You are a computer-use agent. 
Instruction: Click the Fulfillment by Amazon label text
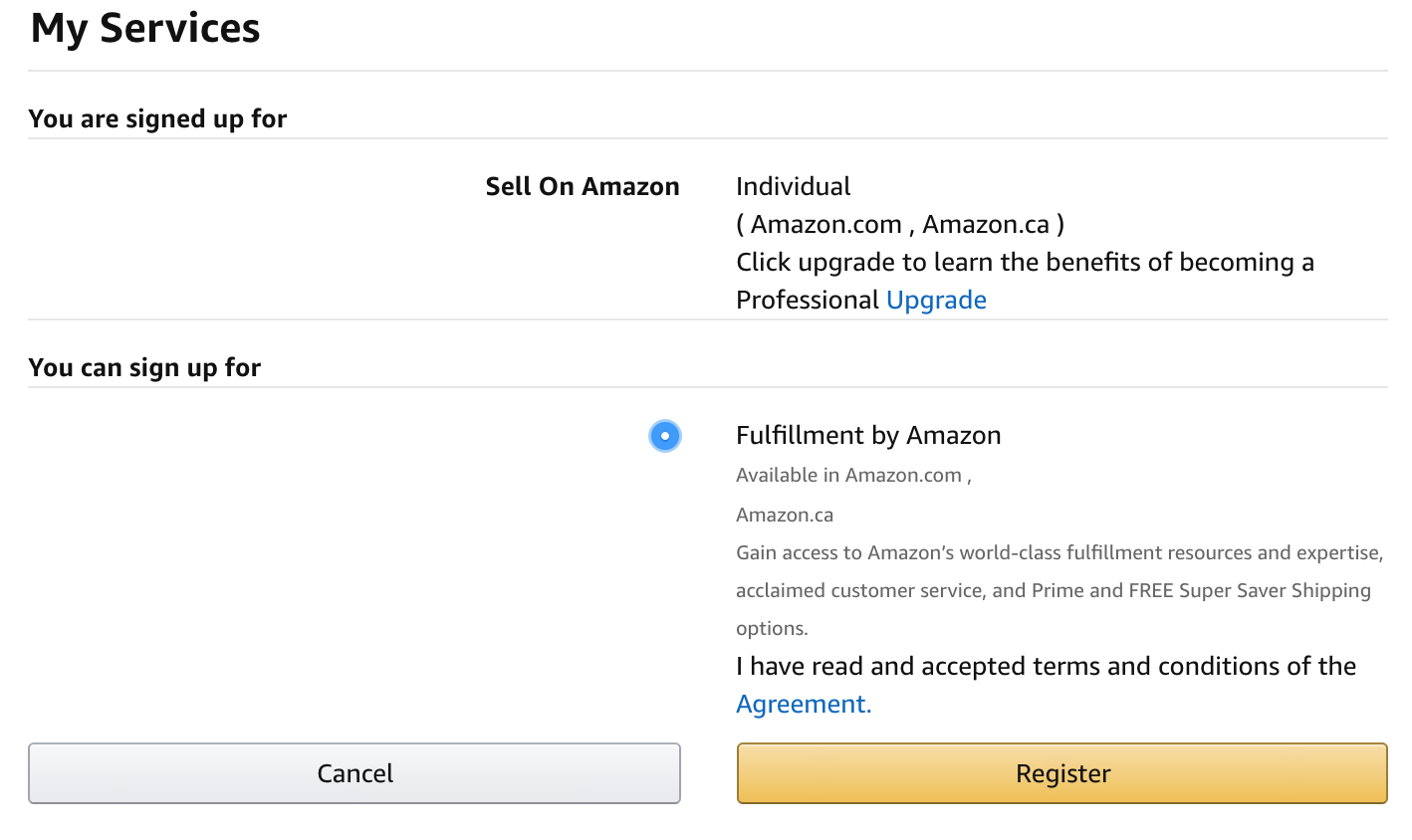(868, 436)
